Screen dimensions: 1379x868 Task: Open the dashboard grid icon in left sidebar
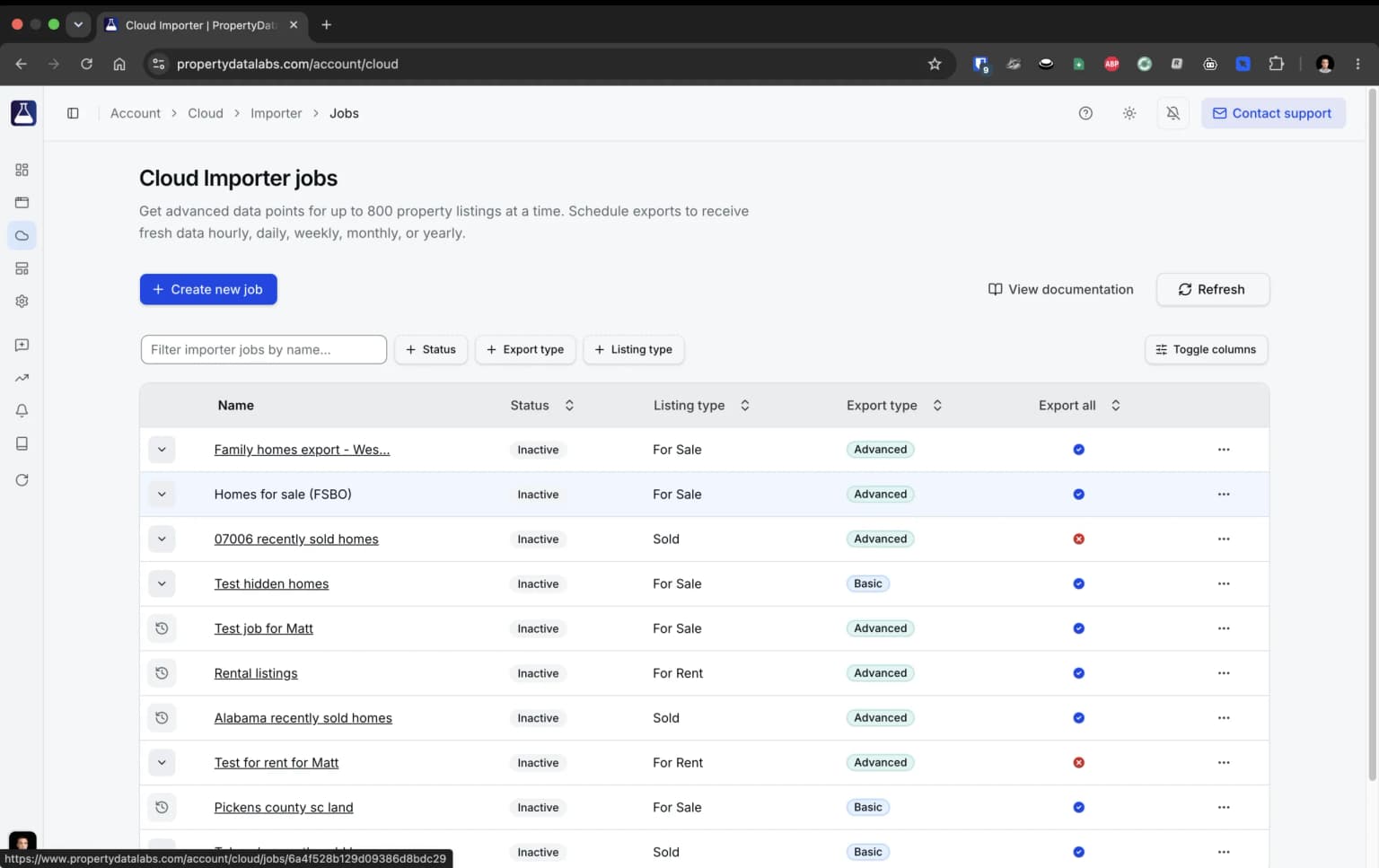(22, 170)
